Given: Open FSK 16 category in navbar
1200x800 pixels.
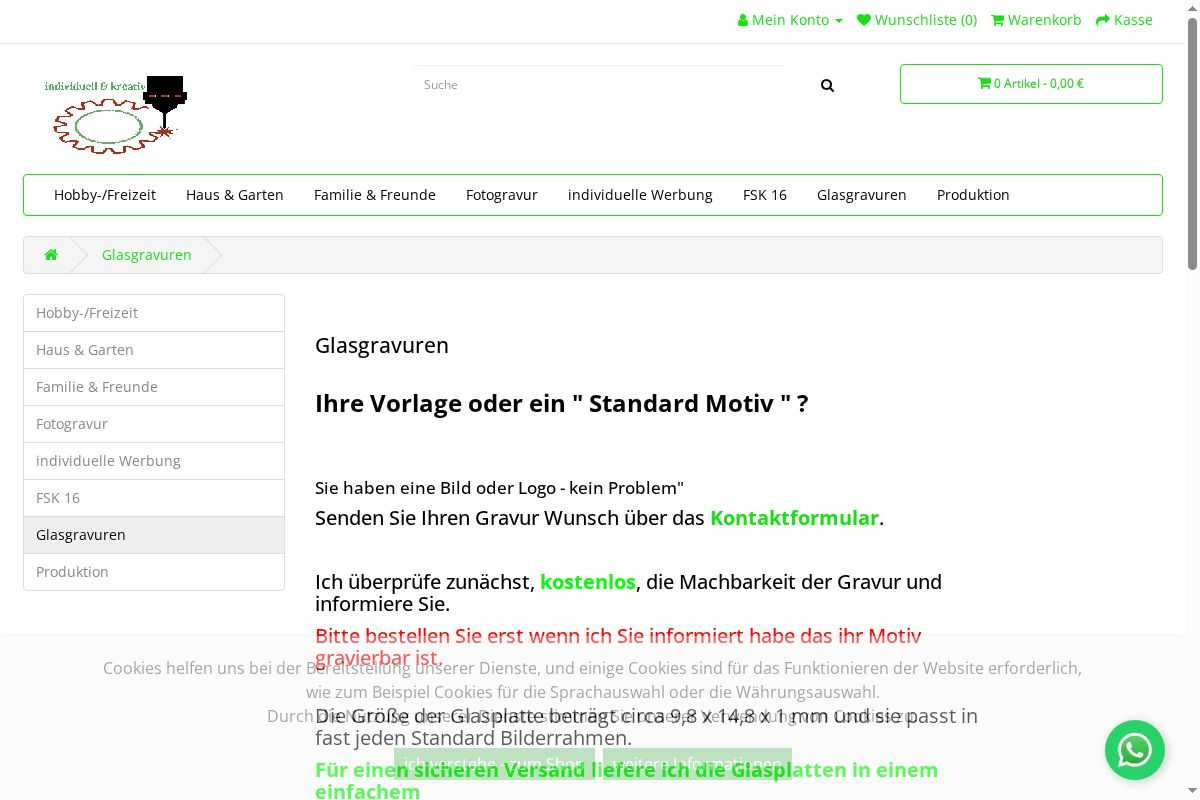Looking at the screenshot, I should coord(765,195).
